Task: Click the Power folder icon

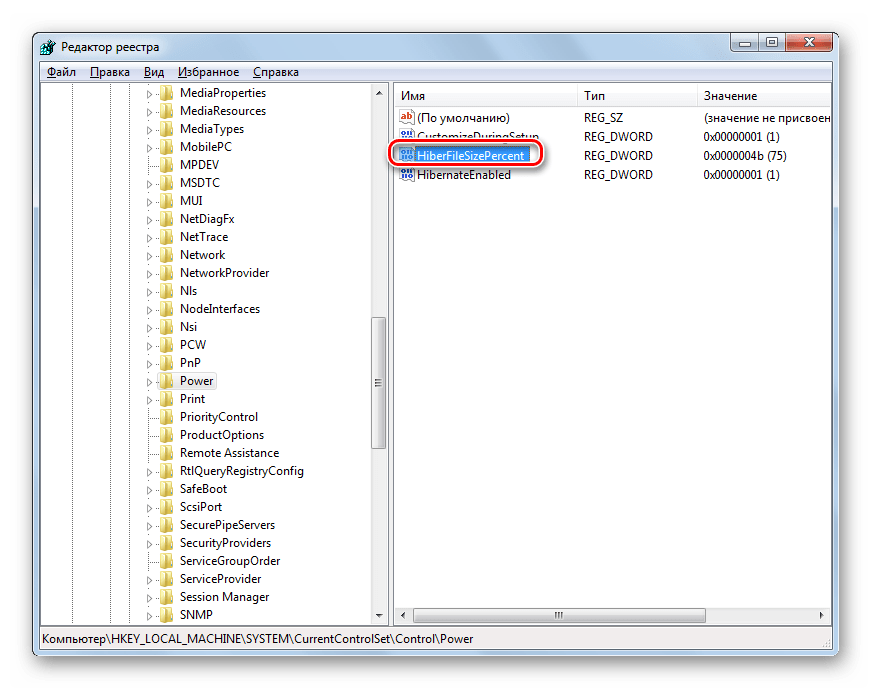Action: [x=166, y=381]
